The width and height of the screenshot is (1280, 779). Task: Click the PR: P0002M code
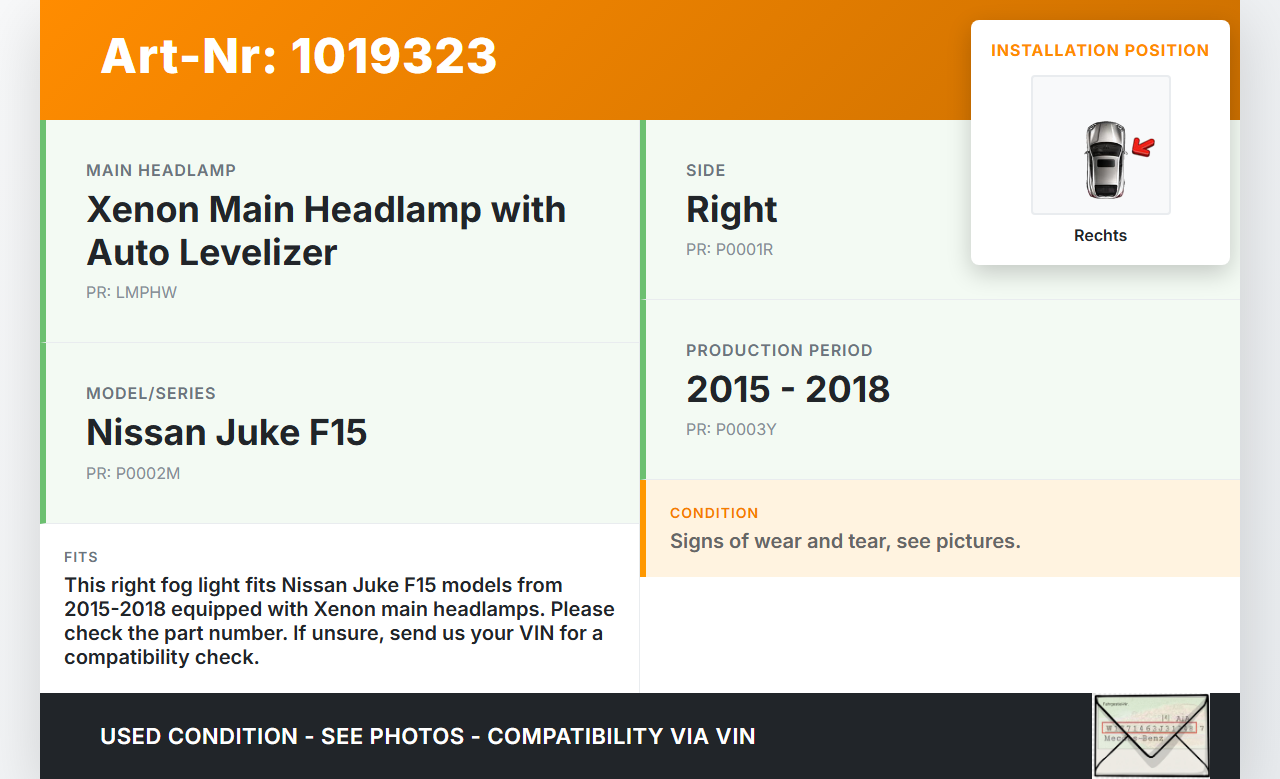(133, 474)
